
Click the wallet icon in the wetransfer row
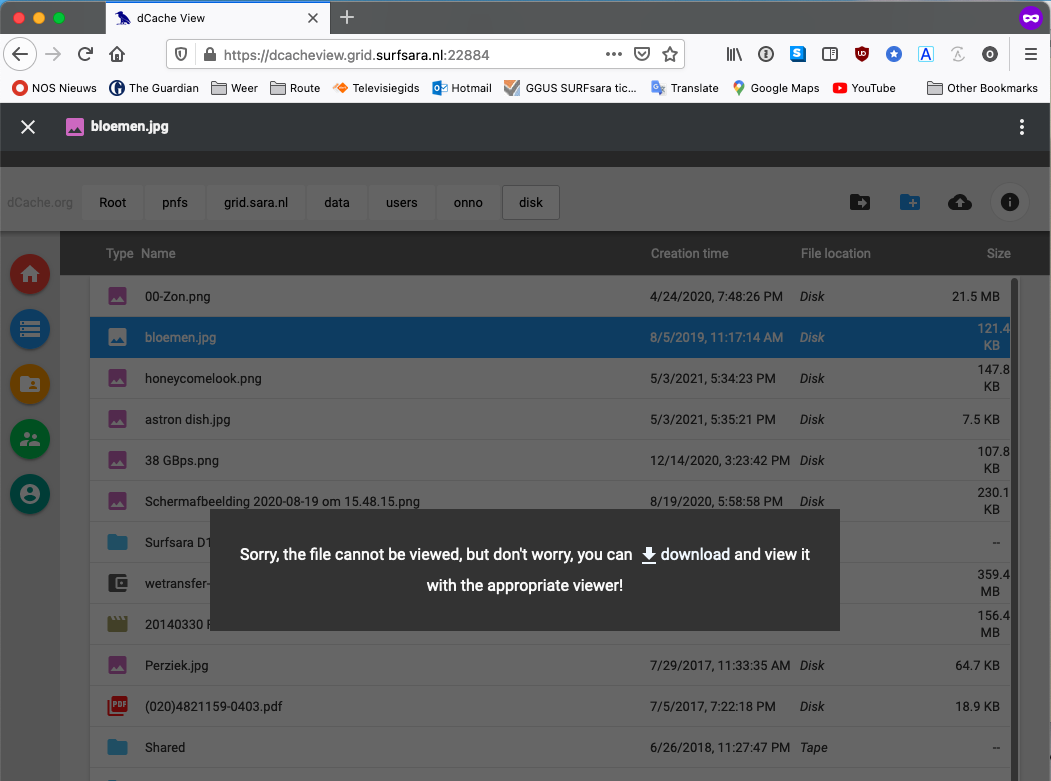coord(117,583)
